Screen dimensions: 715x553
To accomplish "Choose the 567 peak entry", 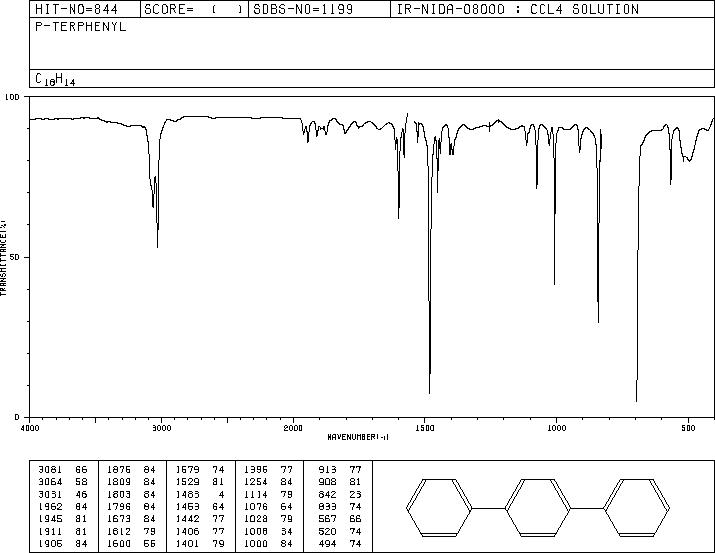I will [x=340, y=519].
